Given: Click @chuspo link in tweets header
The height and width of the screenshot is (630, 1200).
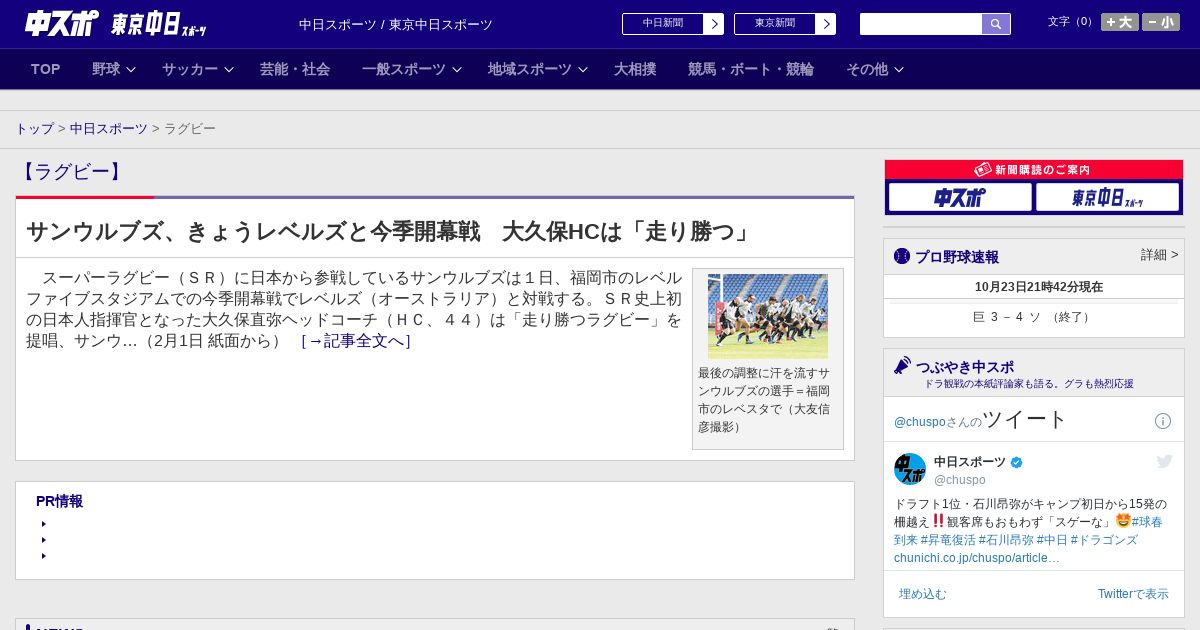Looking at the screenshot, I should coord(919,422).
